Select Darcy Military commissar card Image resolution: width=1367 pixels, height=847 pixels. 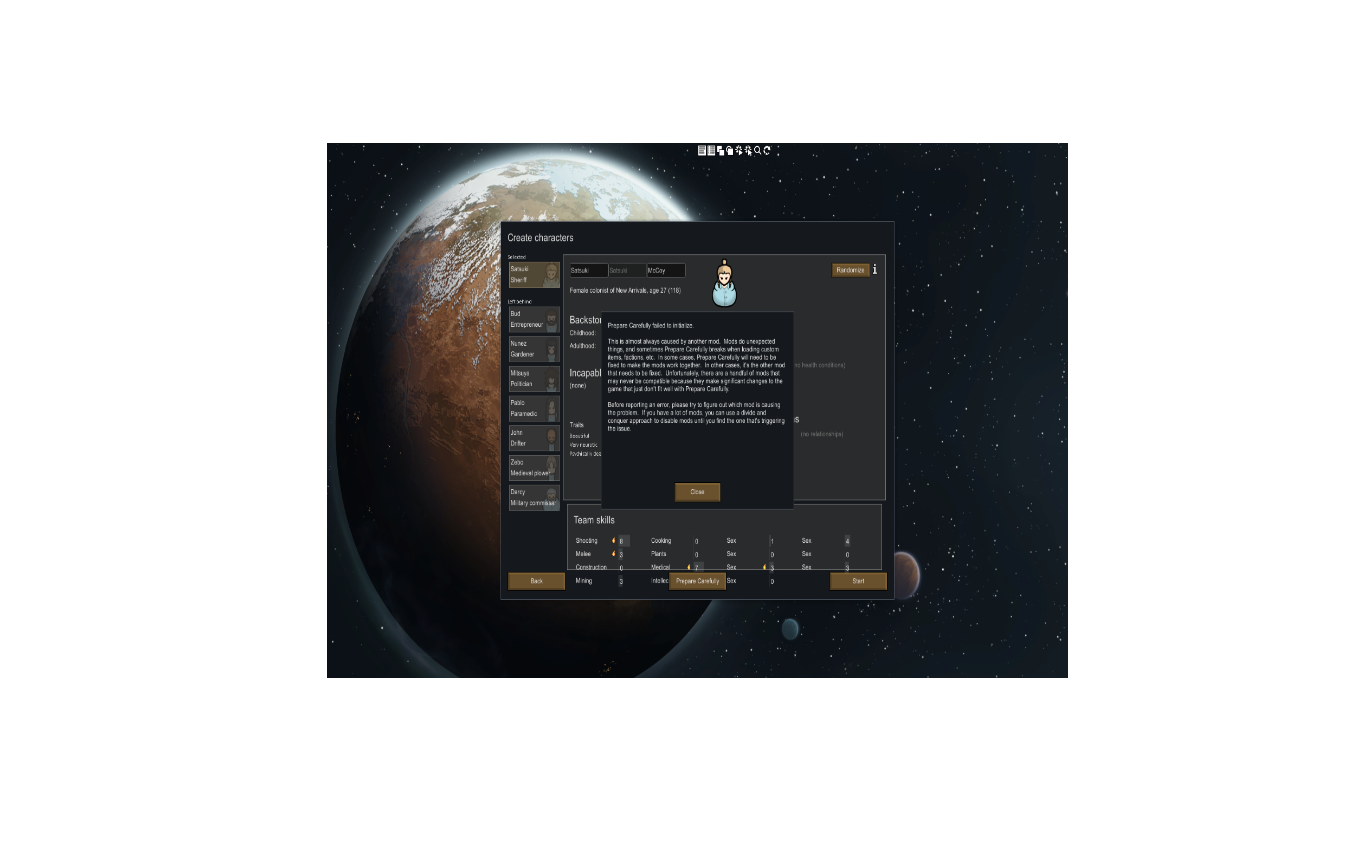[x=534, y=498]
